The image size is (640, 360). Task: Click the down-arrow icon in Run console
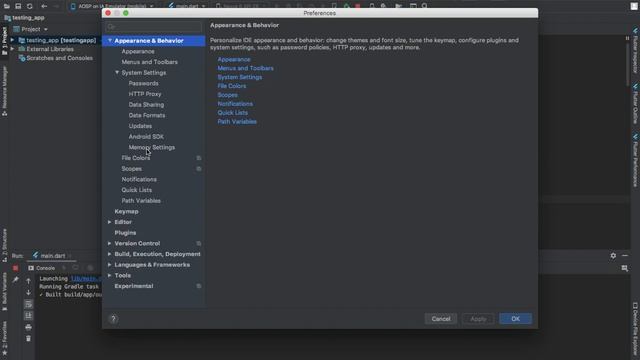pos(28,292)
